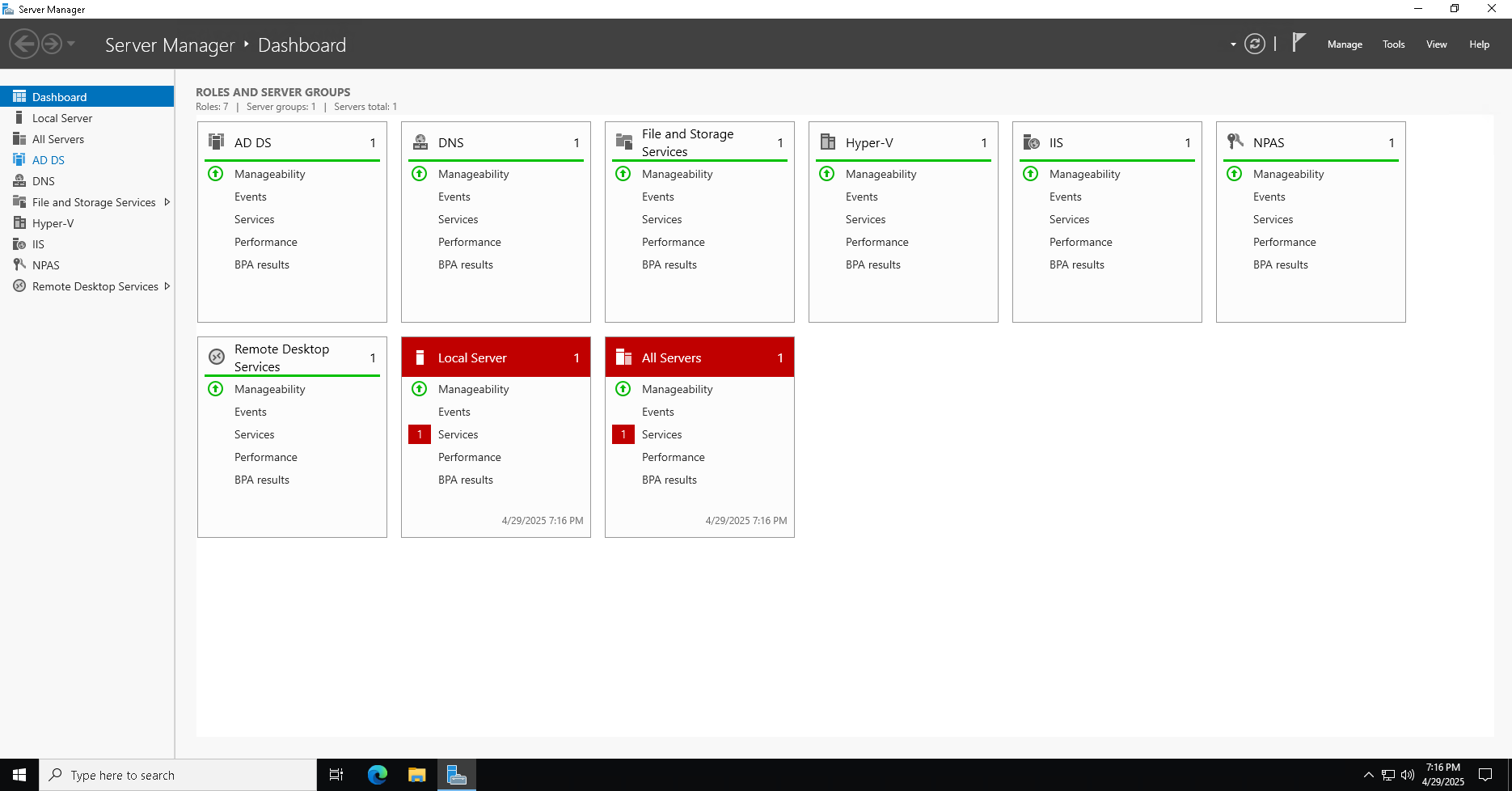
Task: Expand Remote Desktop Services sidebar arrow
Action: click(167, 286)
